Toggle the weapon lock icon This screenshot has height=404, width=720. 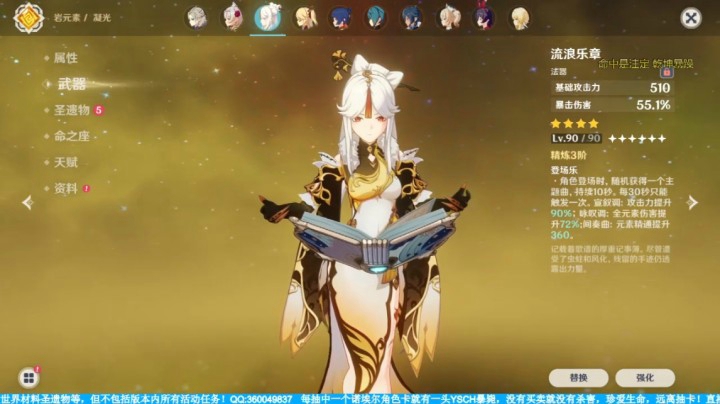(667, 73)
